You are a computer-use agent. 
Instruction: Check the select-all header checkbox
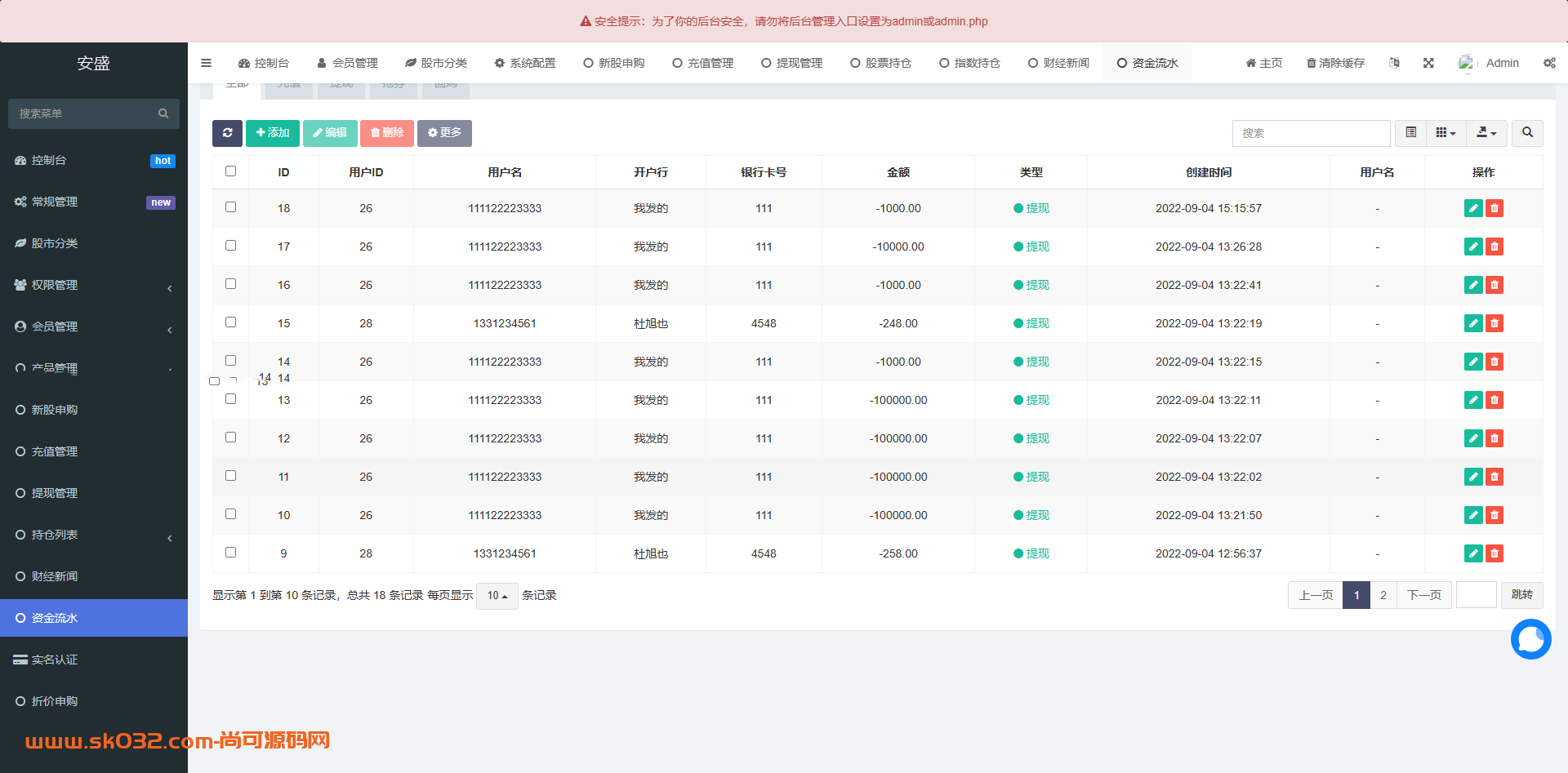(230, 171)
